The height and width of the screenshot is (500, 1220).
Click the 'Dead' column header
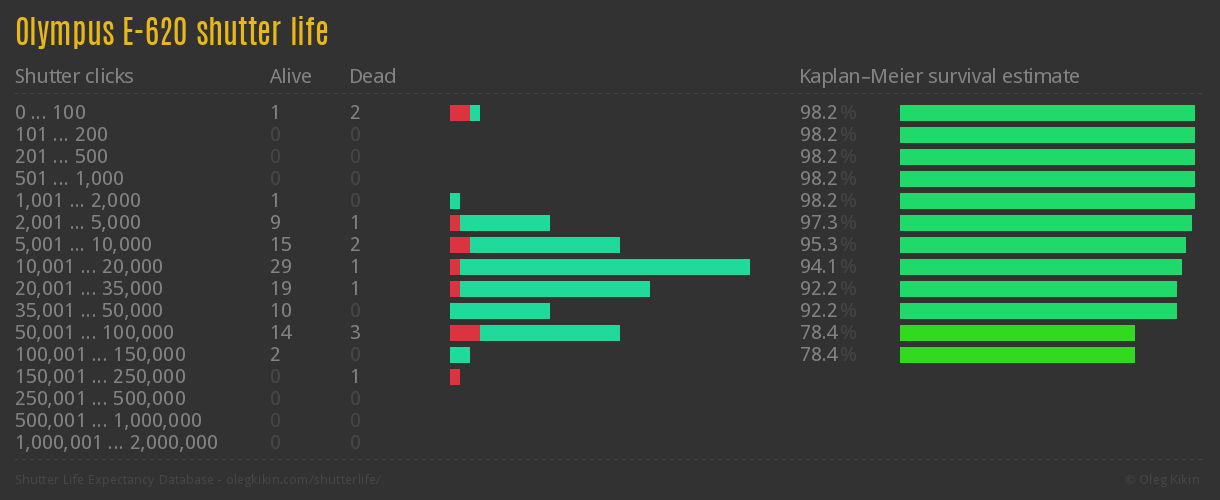pyautogui.click(x=372, y=76)
